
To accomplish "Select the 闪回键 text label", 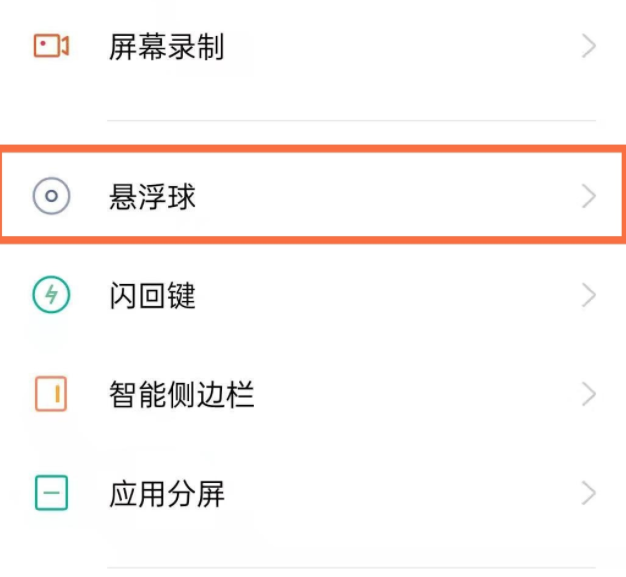I will click(x=152, y=295).
